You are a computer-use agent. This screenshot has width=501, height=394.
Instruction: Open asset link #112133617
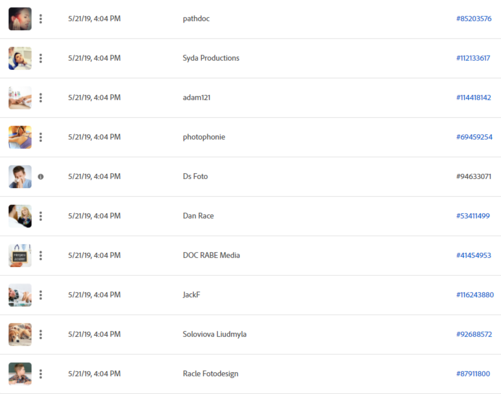pos(473,58)
